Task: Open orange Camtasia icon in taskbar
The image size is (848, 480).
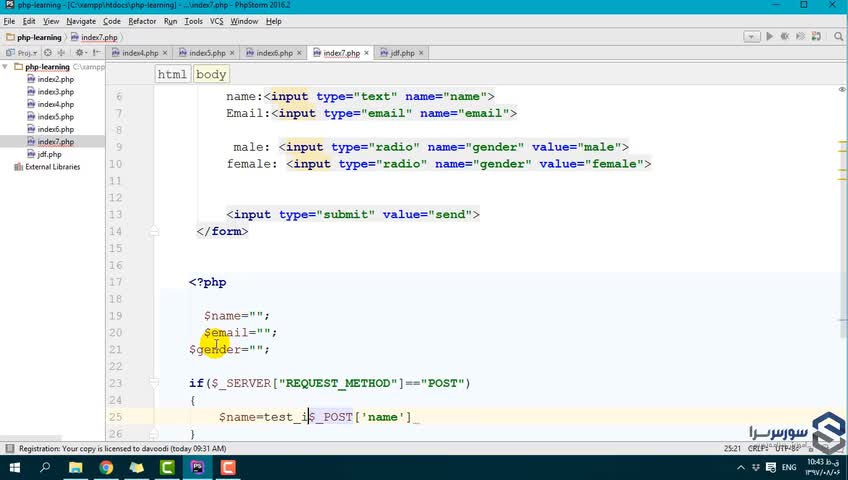Action: [228, 467]
